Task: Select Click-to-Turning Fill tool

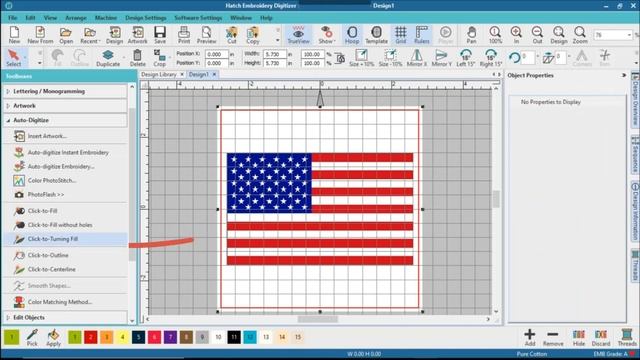Action: (65, 239)
